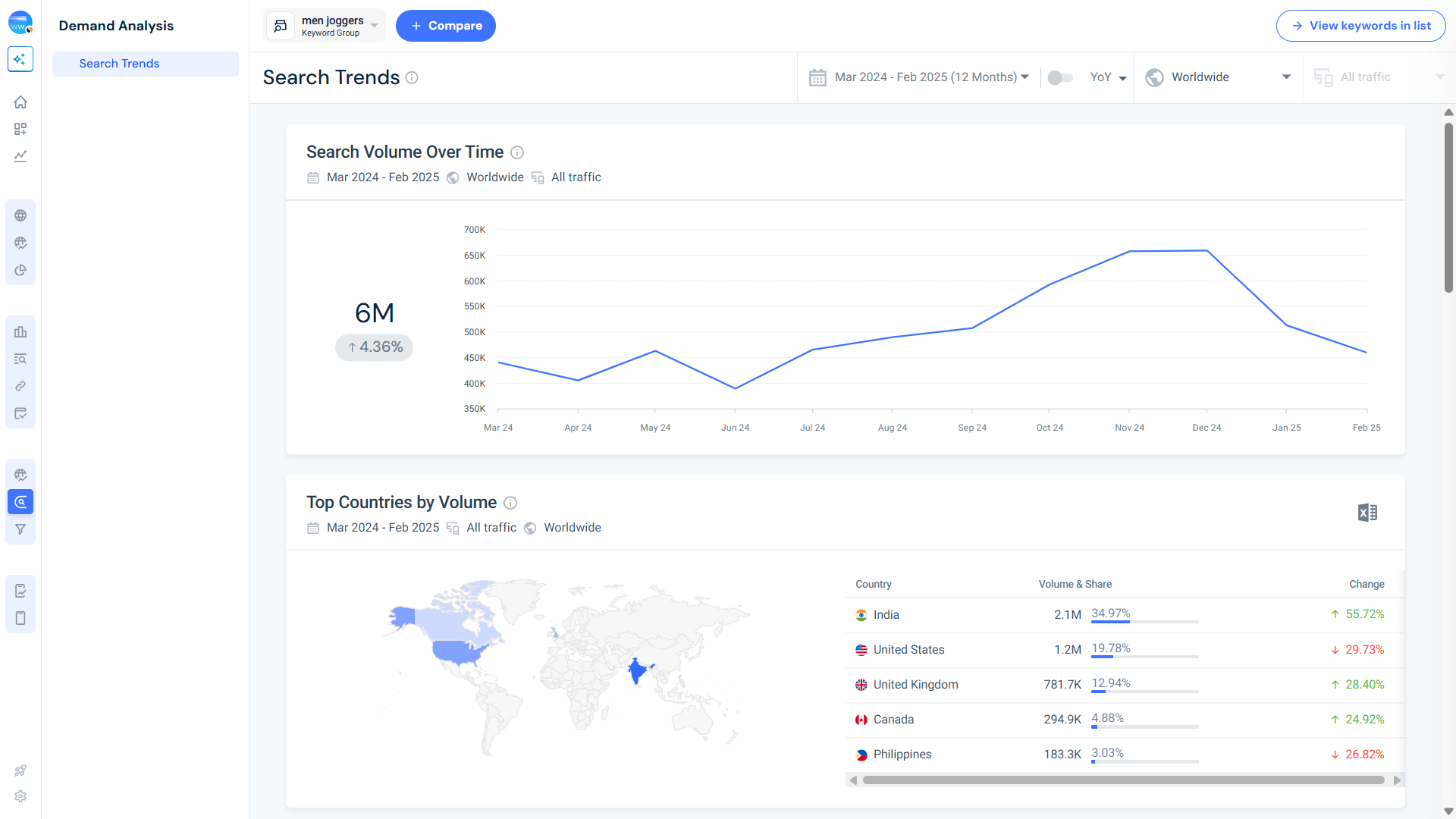Toggle the YoY comparison switch
This screenshot has height=819, width=1456.
(x=1060, y=77)
